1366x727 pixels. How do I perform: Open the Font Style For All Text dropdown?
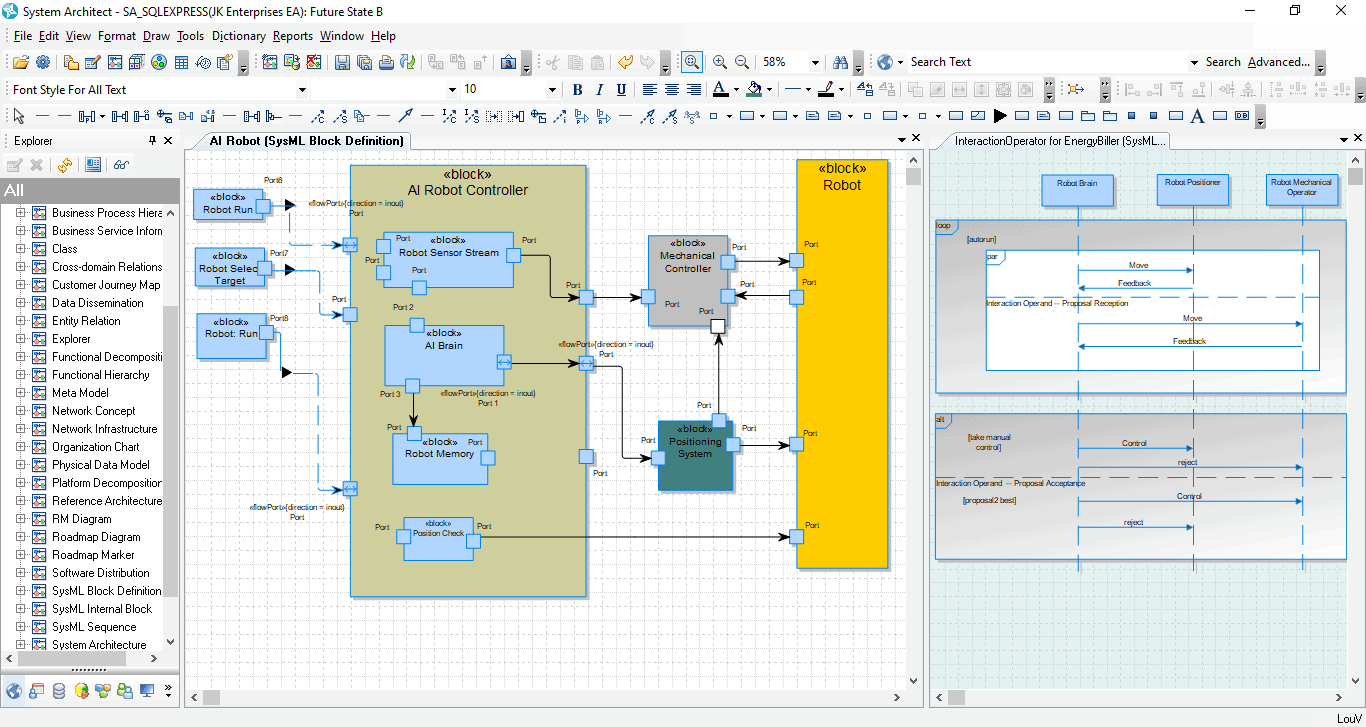303,89
